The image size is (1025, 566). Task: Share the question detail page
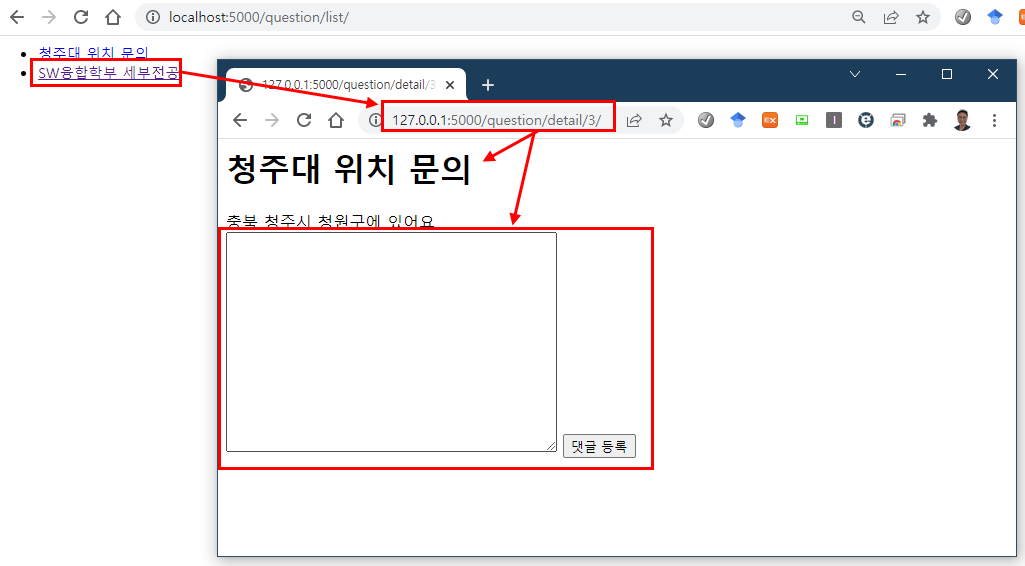634,120
